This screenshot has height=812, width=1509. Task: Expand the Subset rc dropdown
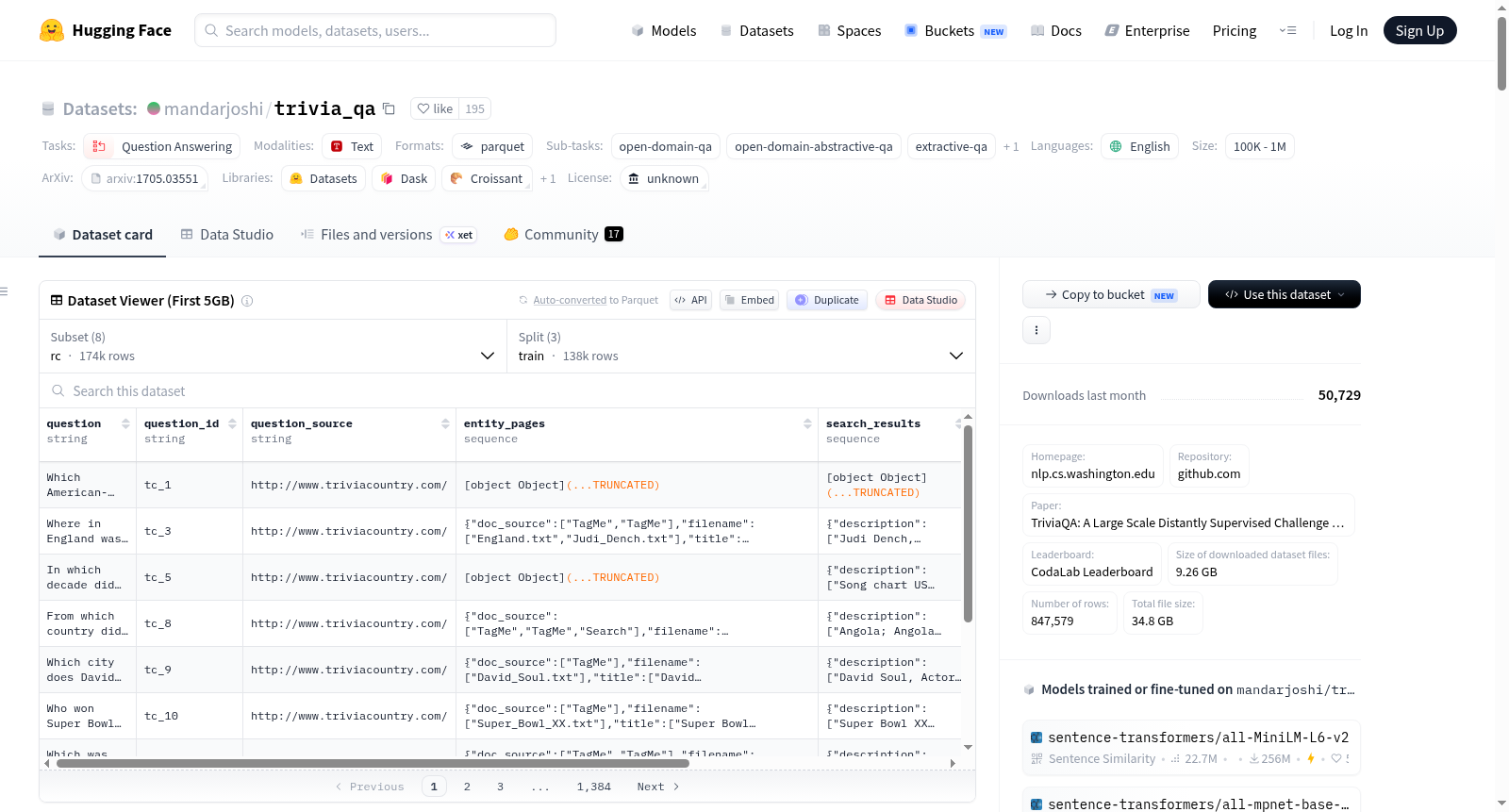273,346
